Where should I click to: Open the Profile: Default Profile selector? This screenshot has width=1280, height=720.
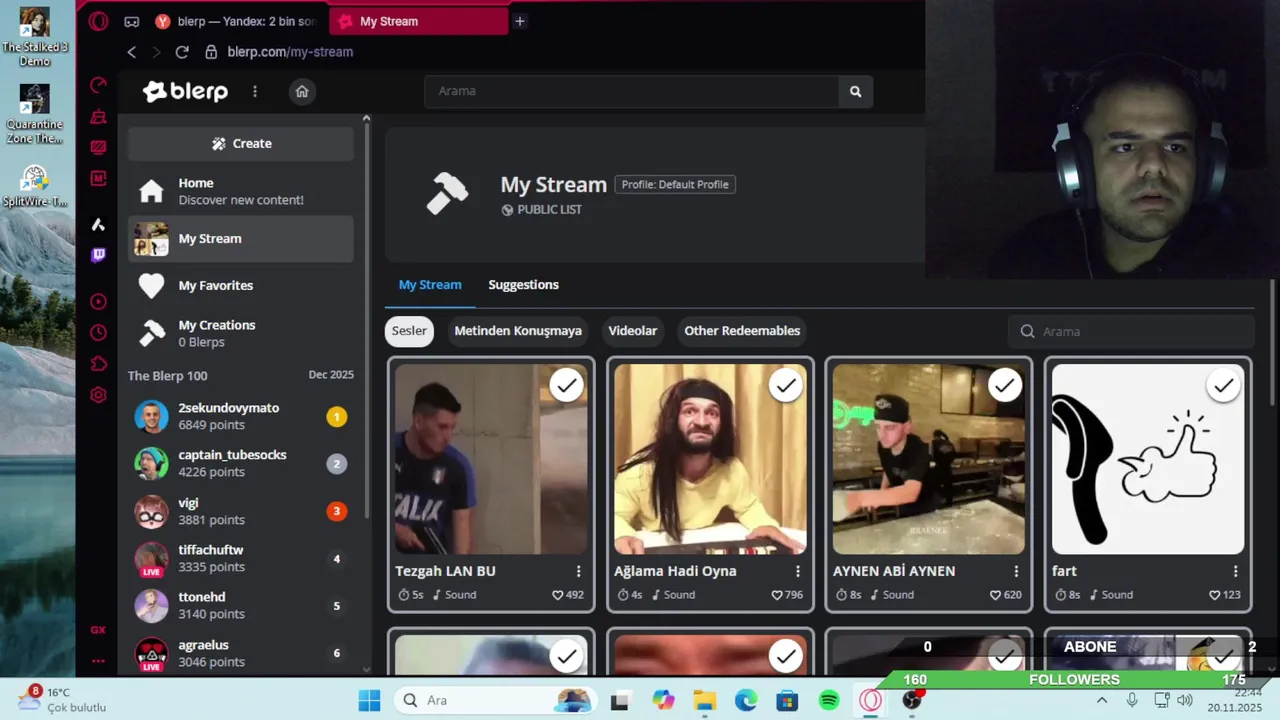point(675,184)
